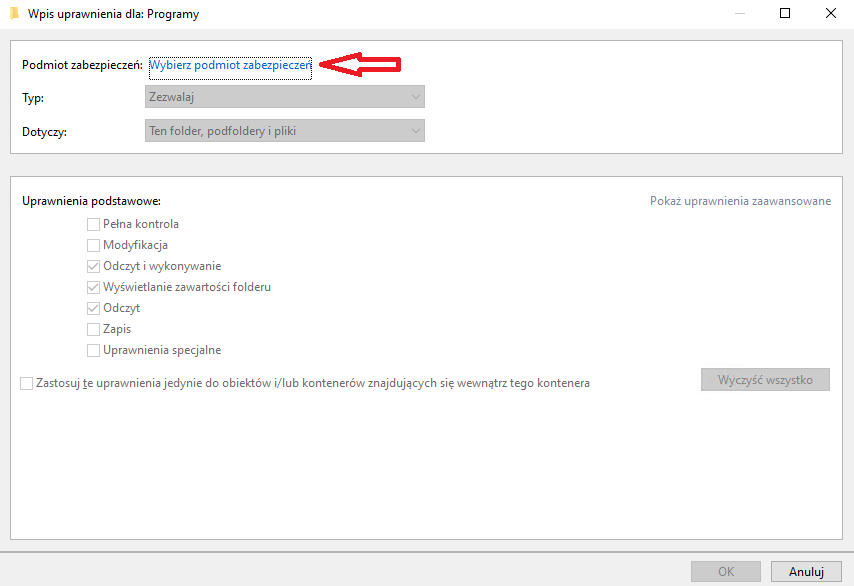The image size is (854, 586).
Task: Close the Wpis uprawnienia dialog window
Action: [x=831, y=14]
